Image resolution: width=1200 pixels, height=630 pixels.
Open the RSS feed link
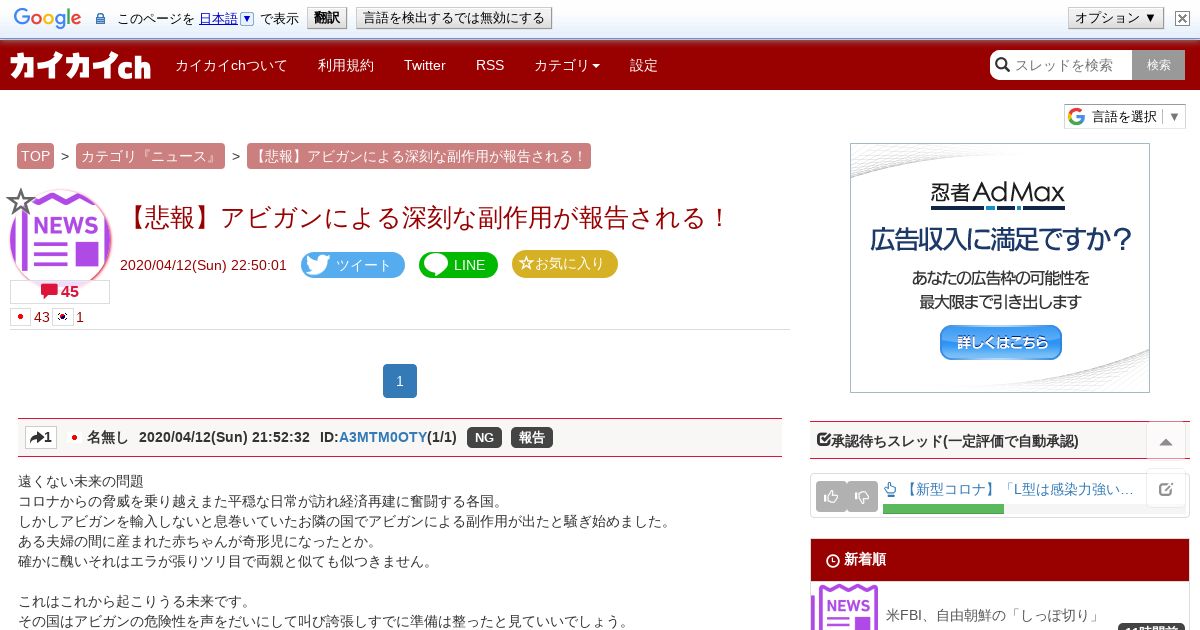point(490,65)
